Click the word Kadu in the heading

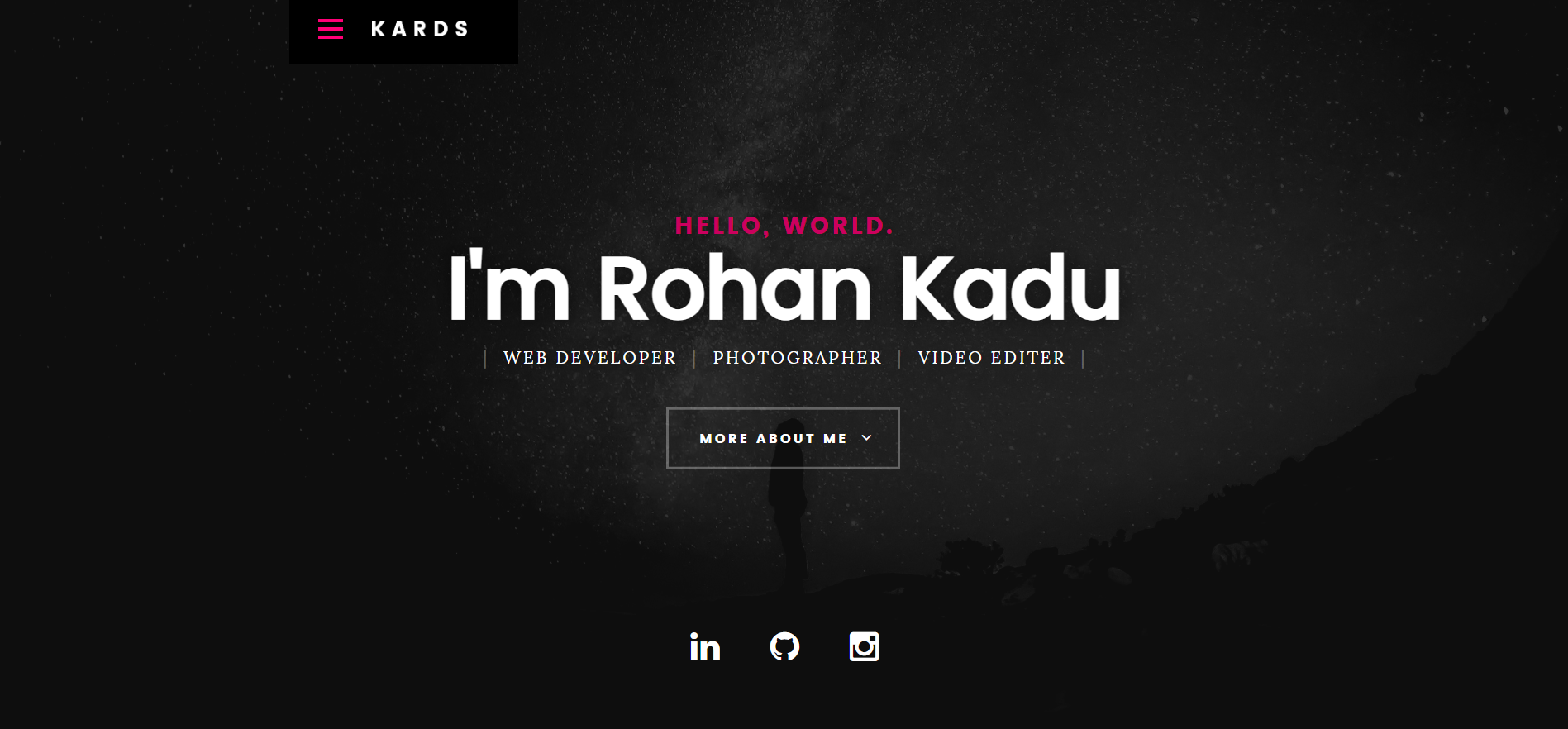1010,287
